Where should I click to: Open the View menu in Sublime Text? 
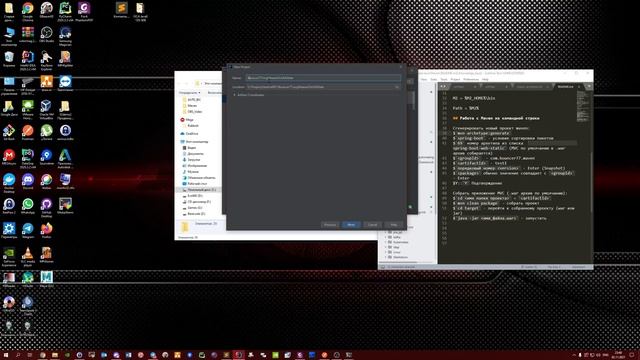click(424, 79)
